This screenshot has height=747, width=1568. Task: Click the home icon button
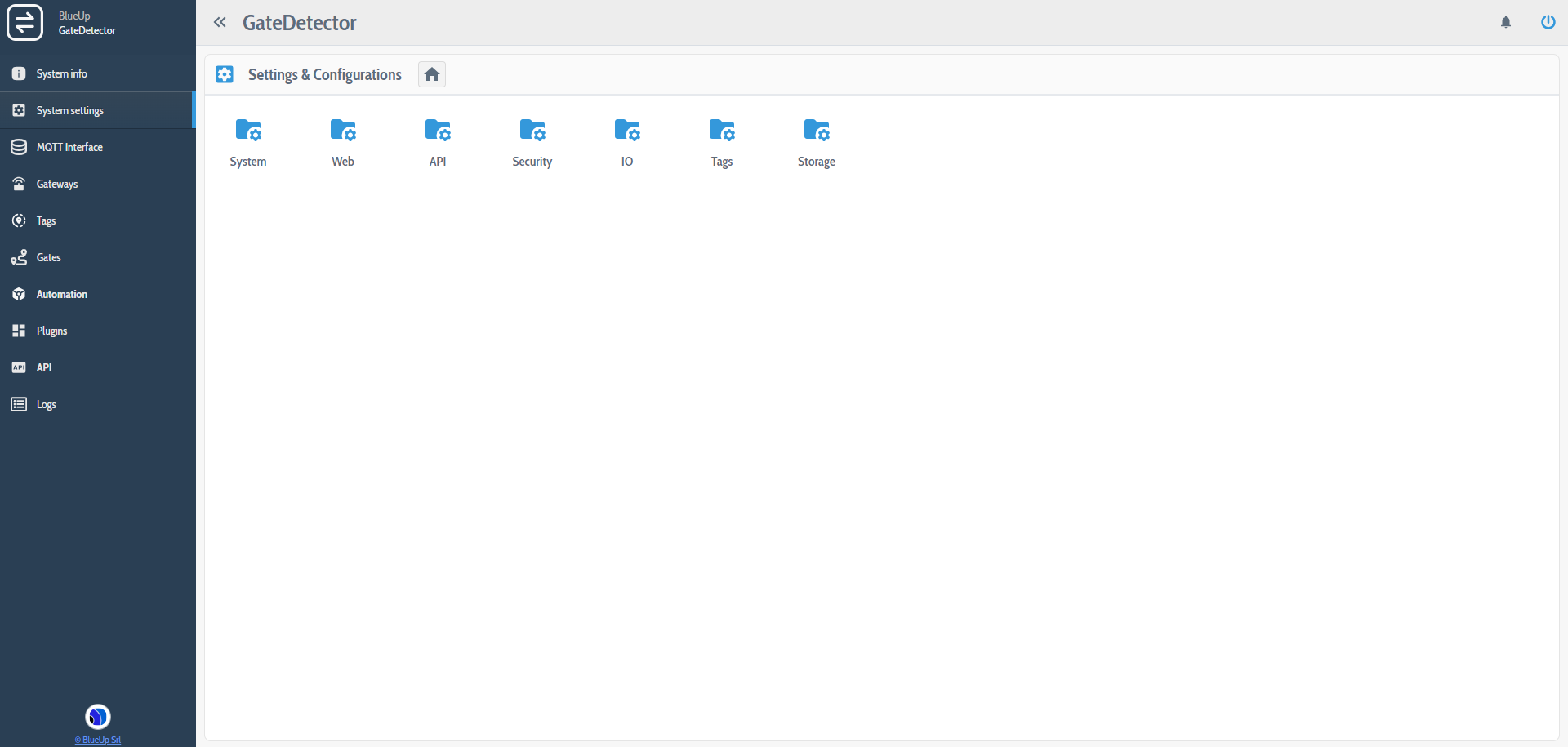coord(432,74)
